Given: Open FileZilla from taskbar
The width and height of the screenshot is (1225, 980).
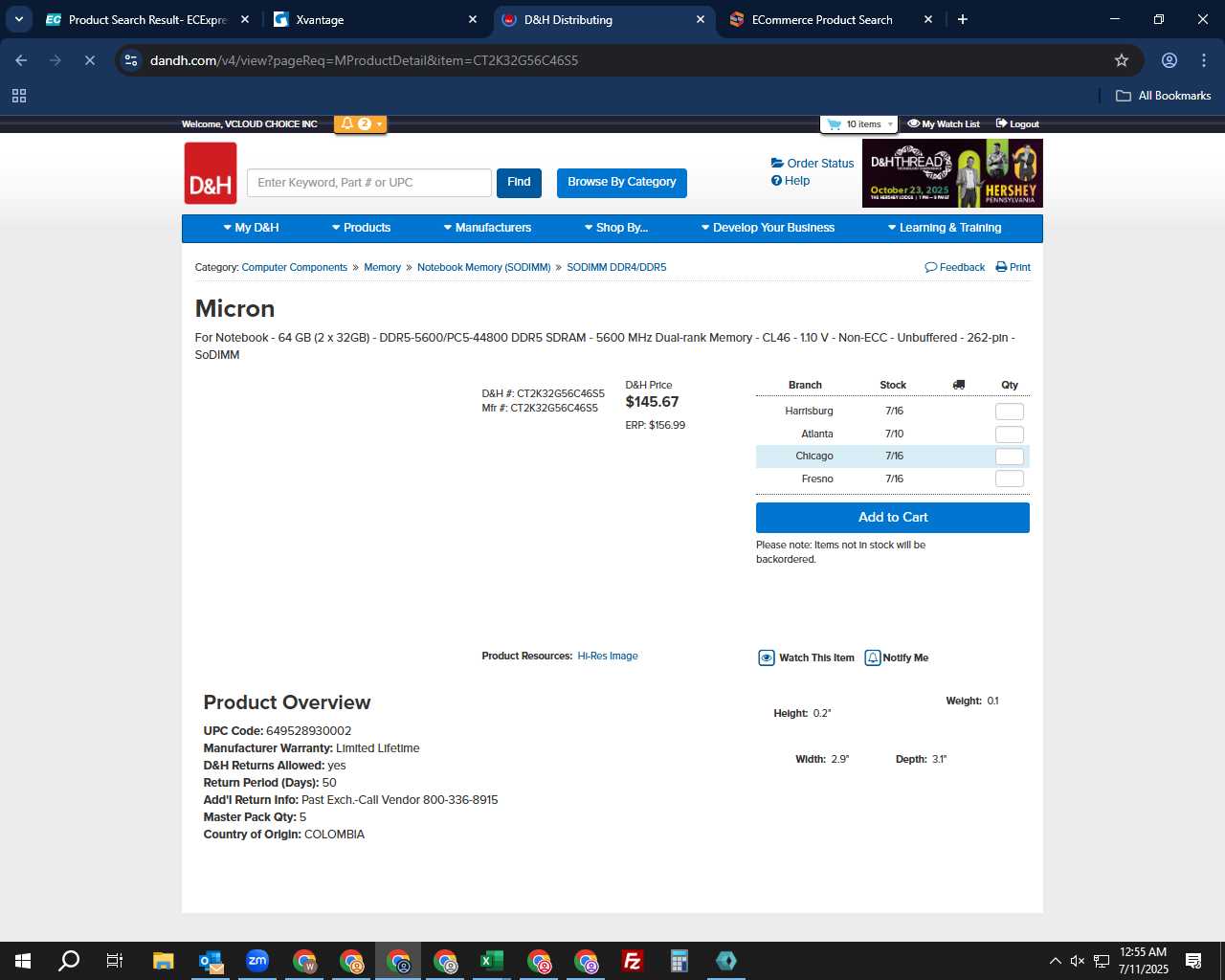Looking at the screenshot, I should [x=633, y=961].
